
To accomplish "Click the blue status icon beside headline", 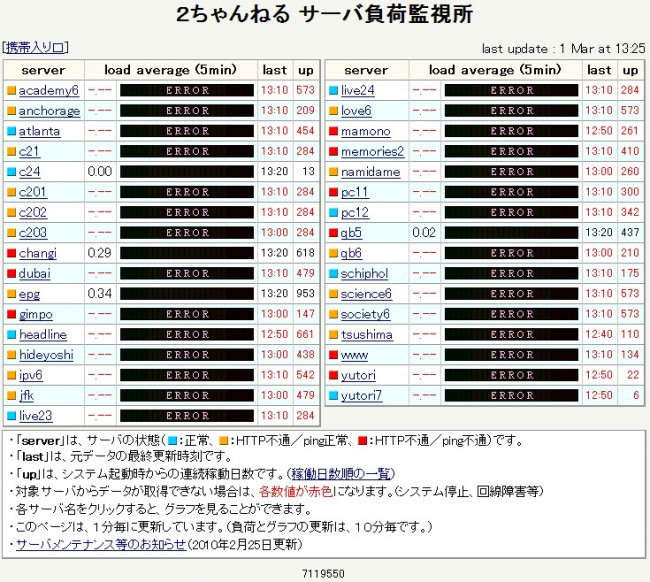I will pos(12,334).
